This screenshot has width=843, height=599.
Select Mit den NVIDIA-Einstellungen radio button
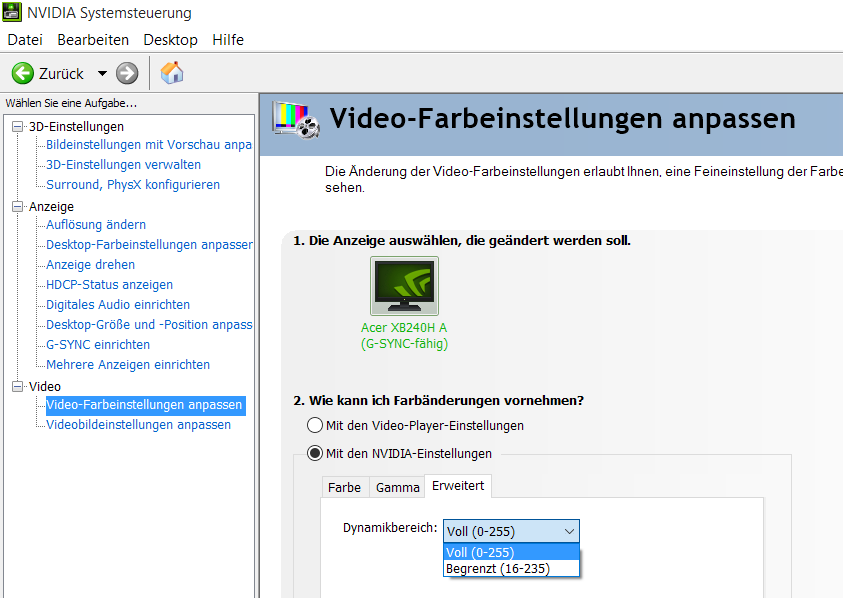point(315,453)
